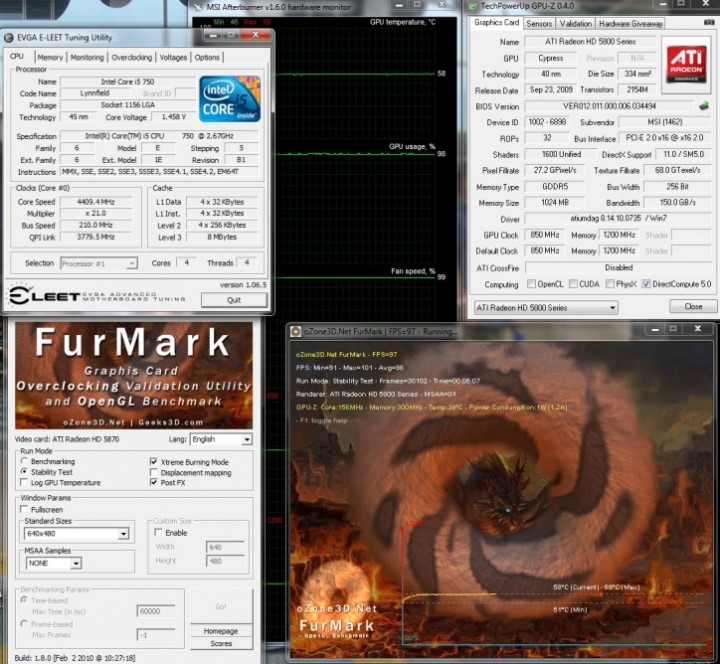Screen dimensions: 720x664
Task: Click the Intel Core i5 logo badge
Action: pyautogui.click(x=230, y=99)
